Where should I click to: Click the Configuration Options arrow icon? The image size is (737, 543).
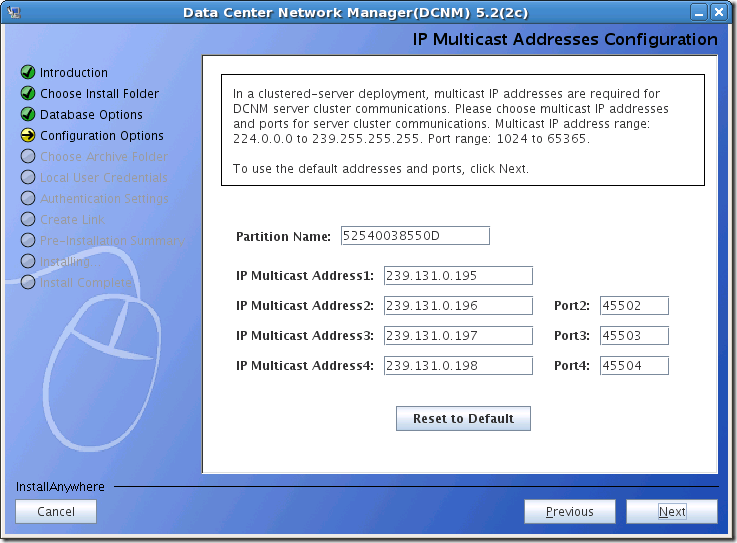tap(28, 135)
